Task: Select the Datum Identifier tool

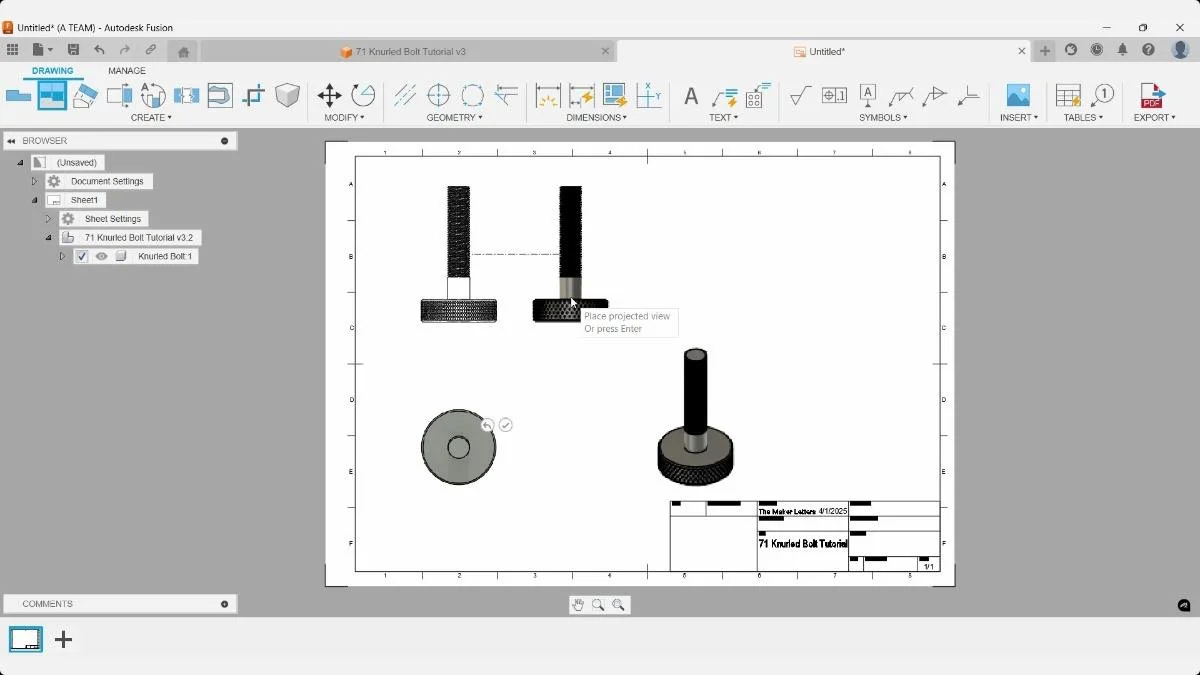Action: (x=867, y=96)
